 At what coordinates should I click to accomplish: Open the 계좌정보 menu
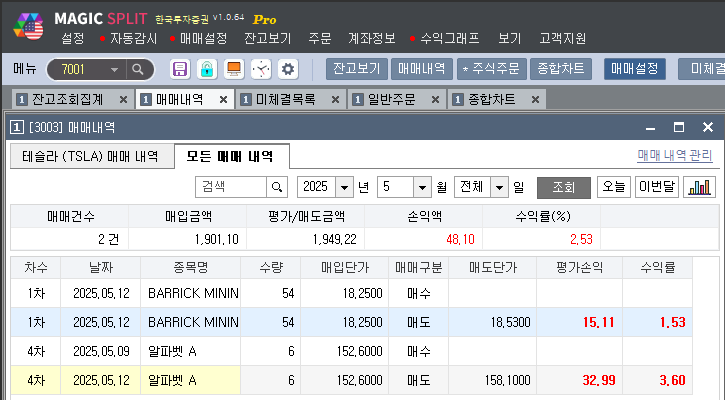(x=372, y=38)
